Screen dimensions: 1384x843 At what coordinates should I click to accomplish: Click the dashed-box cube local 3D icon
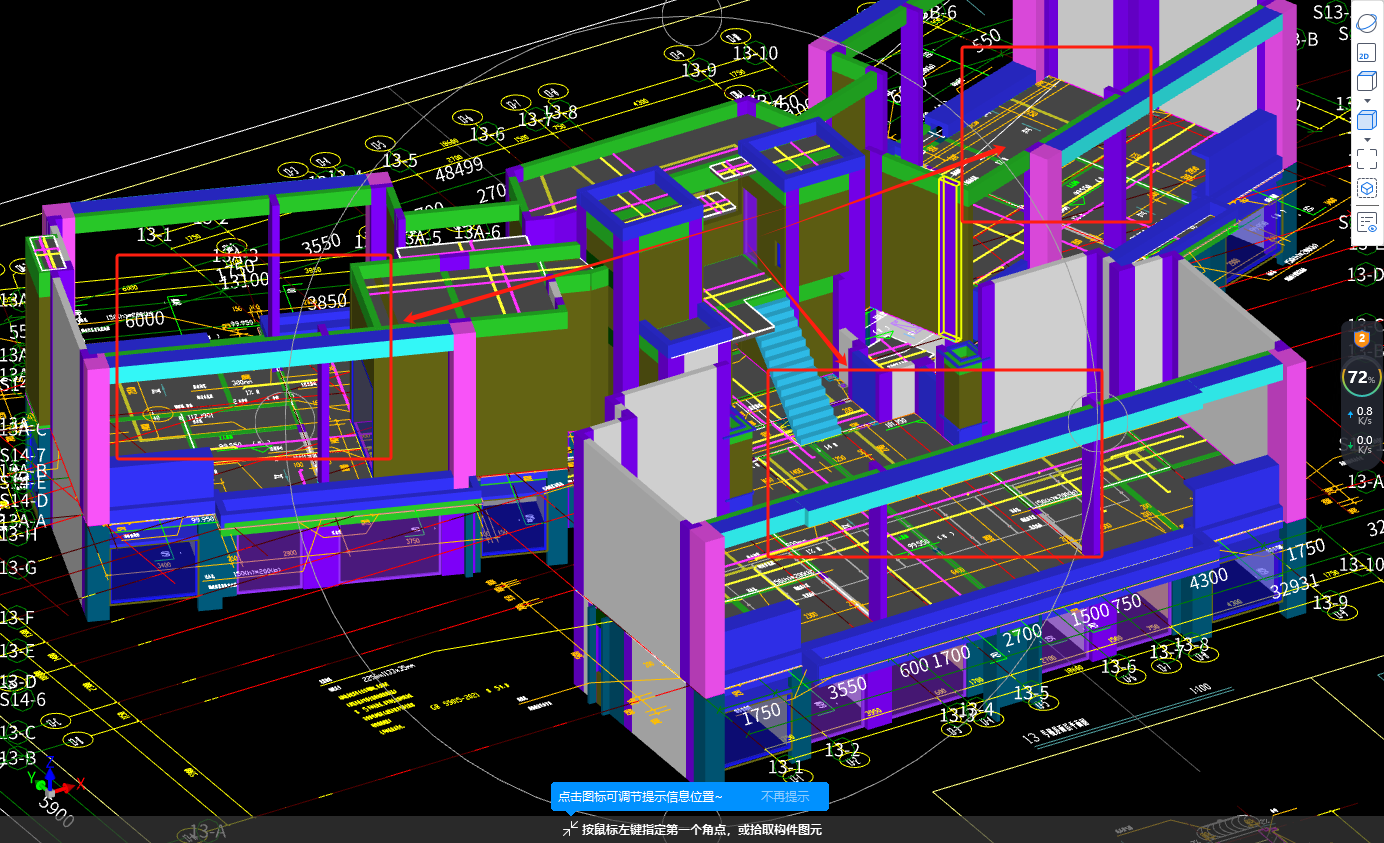[x=1367, y=188]
